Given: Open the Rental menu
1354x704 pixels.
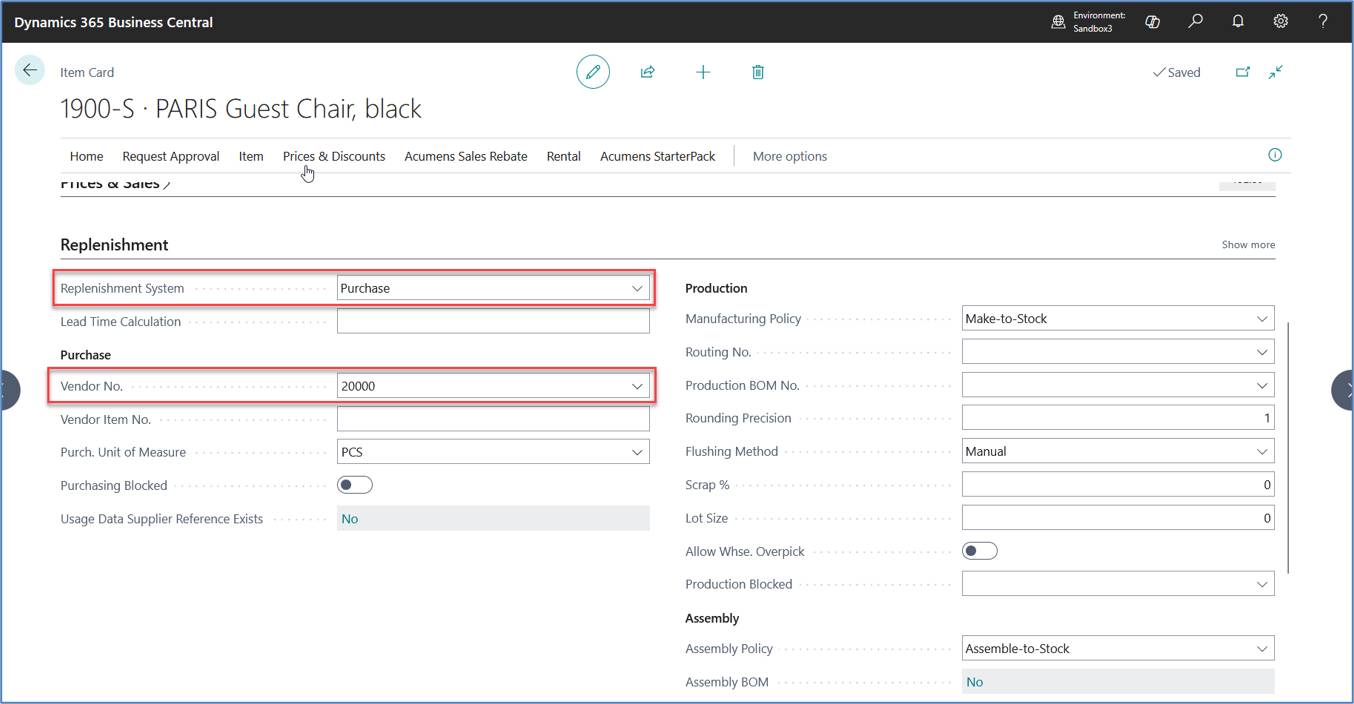Looking at the screenshot, I should [x=564, y=156].
